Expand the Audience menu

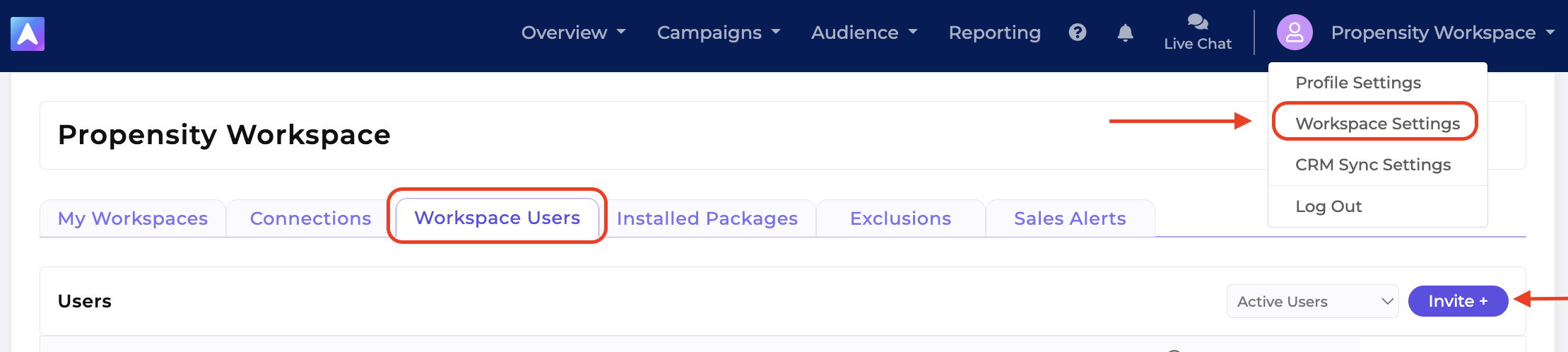pyautogui.click(x=864, y=33)
